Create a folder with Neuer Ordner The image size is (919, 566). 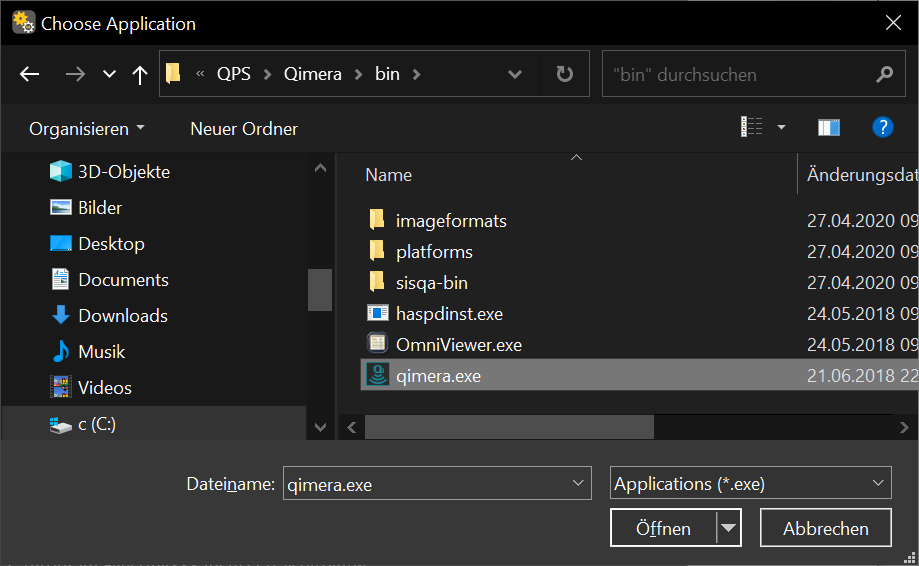tap(244, 129)
